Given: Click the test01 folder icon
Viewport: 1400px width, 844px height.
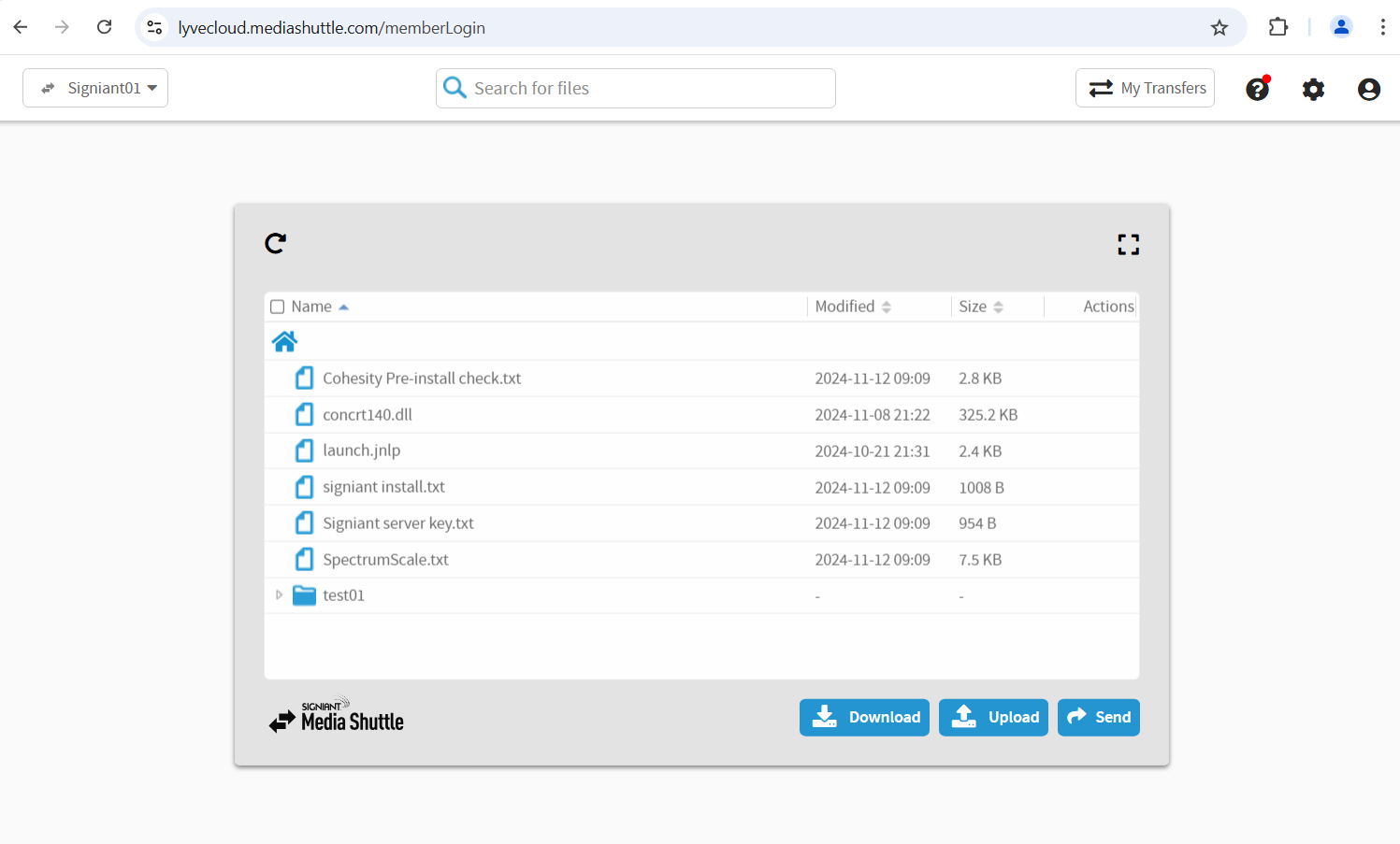Looking at the screenshot, I should click(304, 595).
